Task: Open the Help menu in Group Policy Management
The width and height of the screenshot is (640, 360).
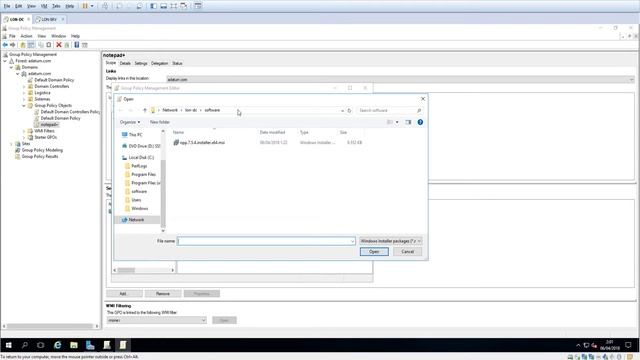Action: pyautogui.click(x=75, y=36)
